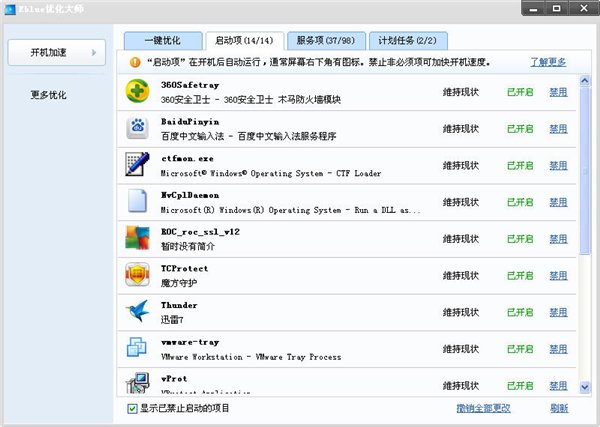Click 魔方守护 description text

[x=179, y=283]
